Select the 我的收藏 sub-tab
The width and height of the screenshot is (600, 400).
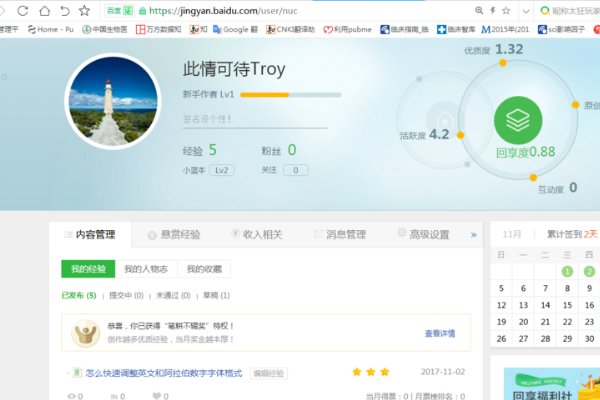coord(204,269)
